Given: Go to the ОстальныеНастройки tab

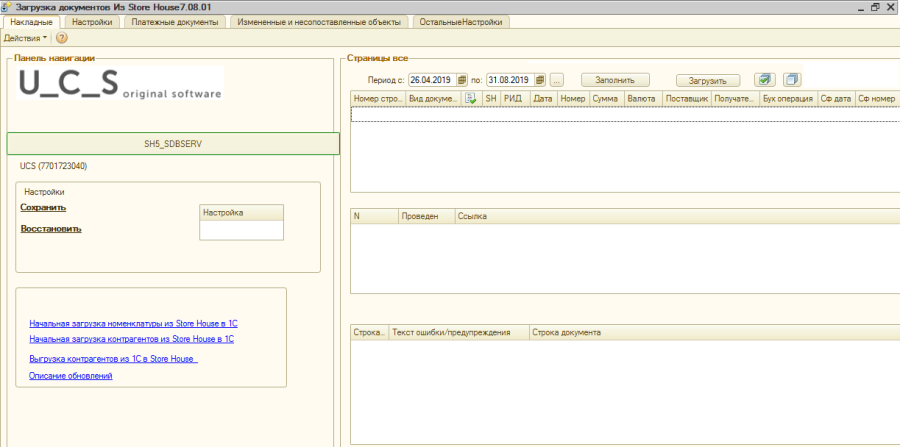Looking at the screenshot, I should 461,21.
